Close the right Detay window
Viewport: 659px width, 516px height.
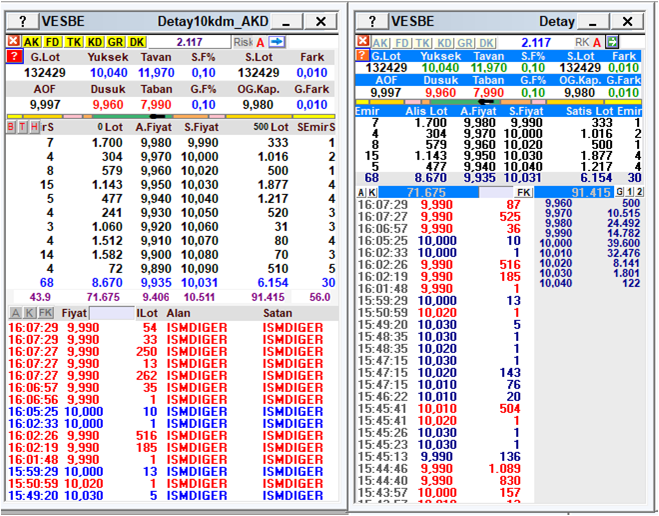627,21
